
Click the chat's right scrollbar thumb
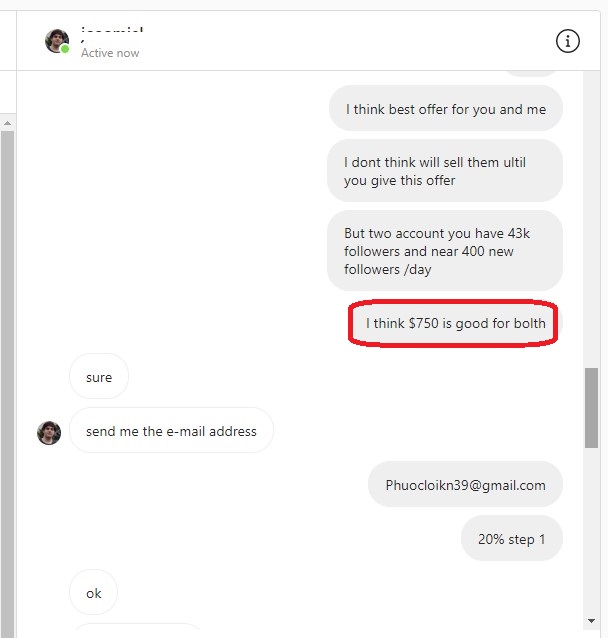592,406
